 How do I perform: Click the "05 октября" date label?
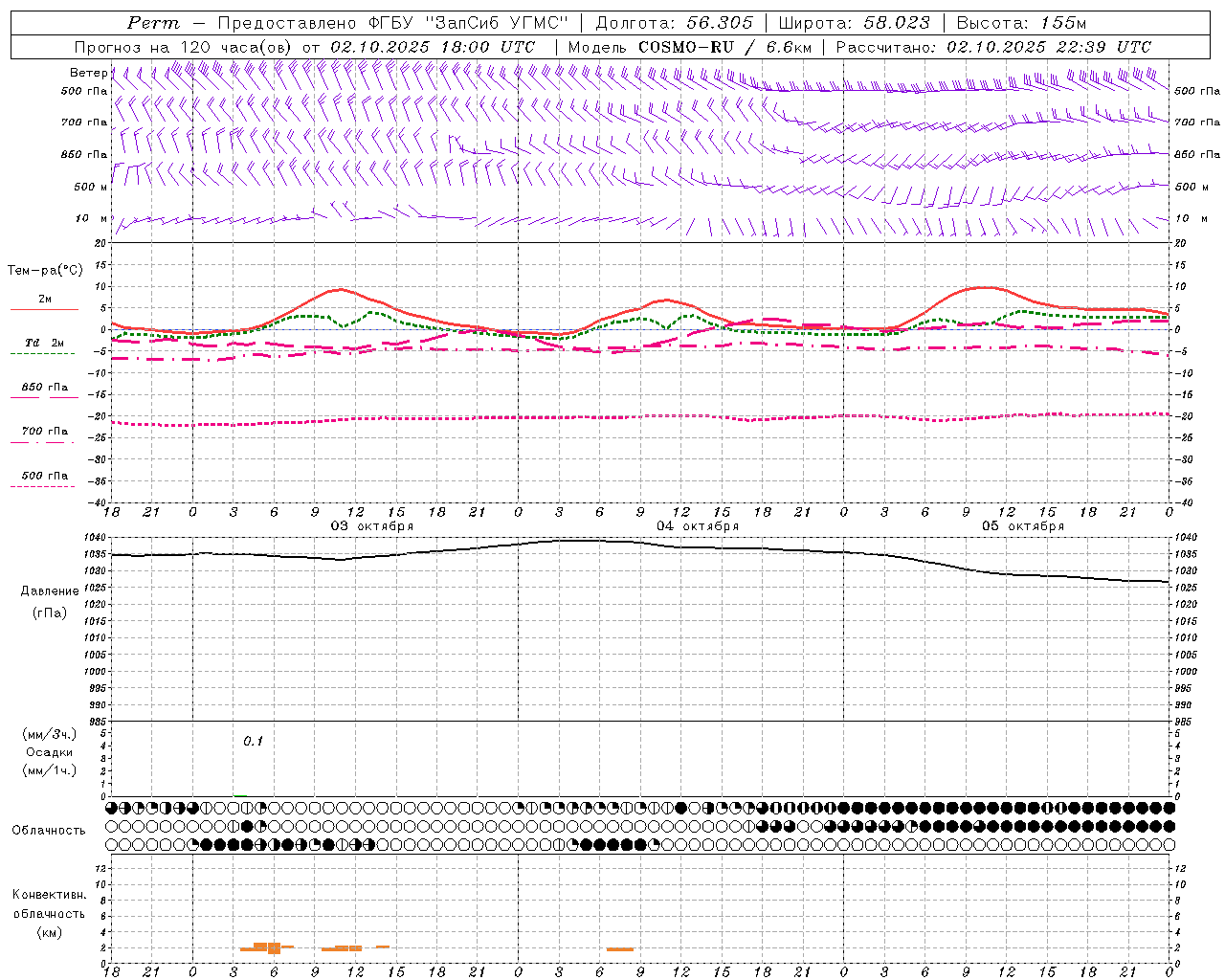[1023, 525]
